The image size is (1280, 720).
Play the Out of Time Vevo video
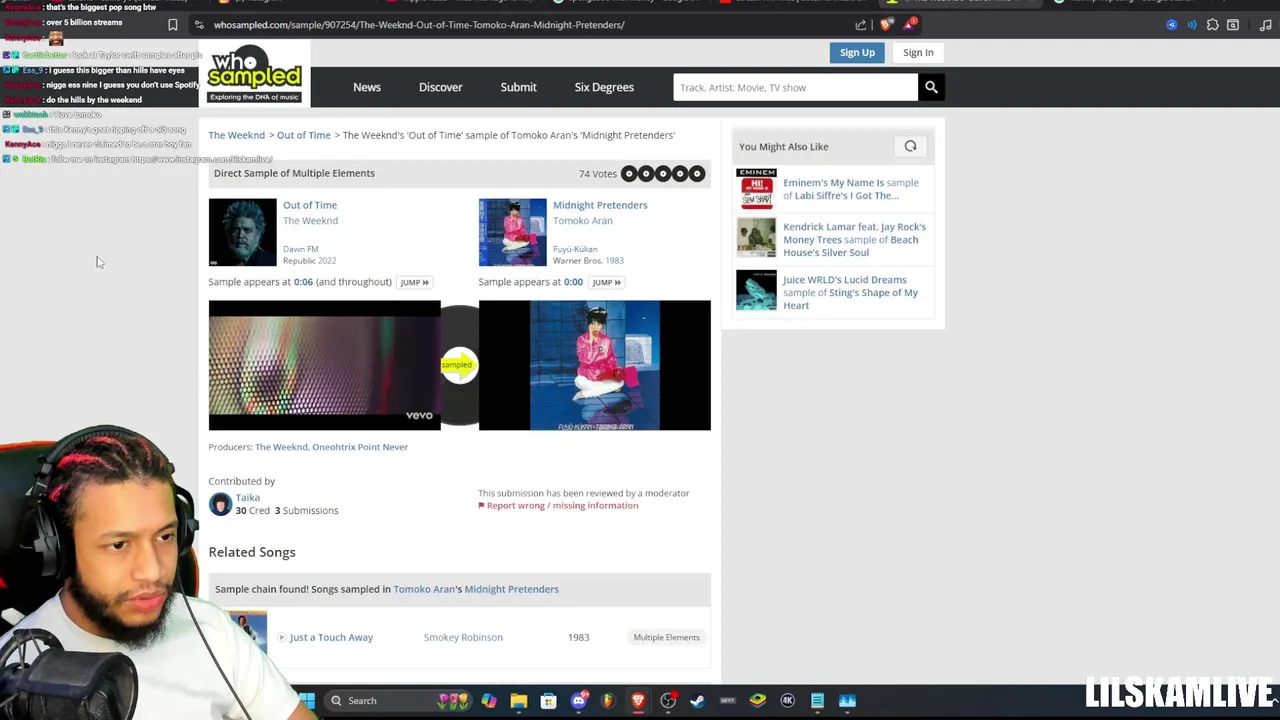pos(324,365)
